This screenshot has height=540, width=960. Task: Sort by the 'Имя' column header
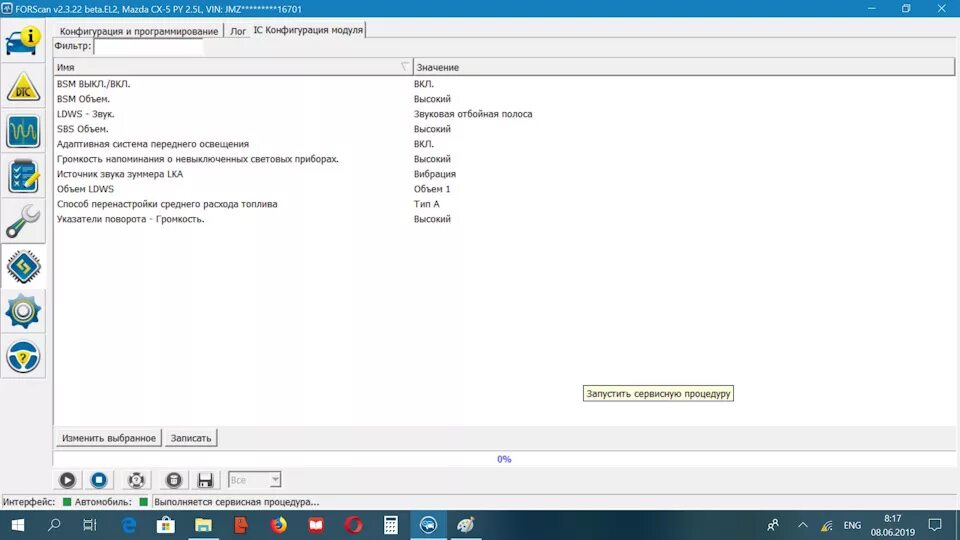coord(233,67)
